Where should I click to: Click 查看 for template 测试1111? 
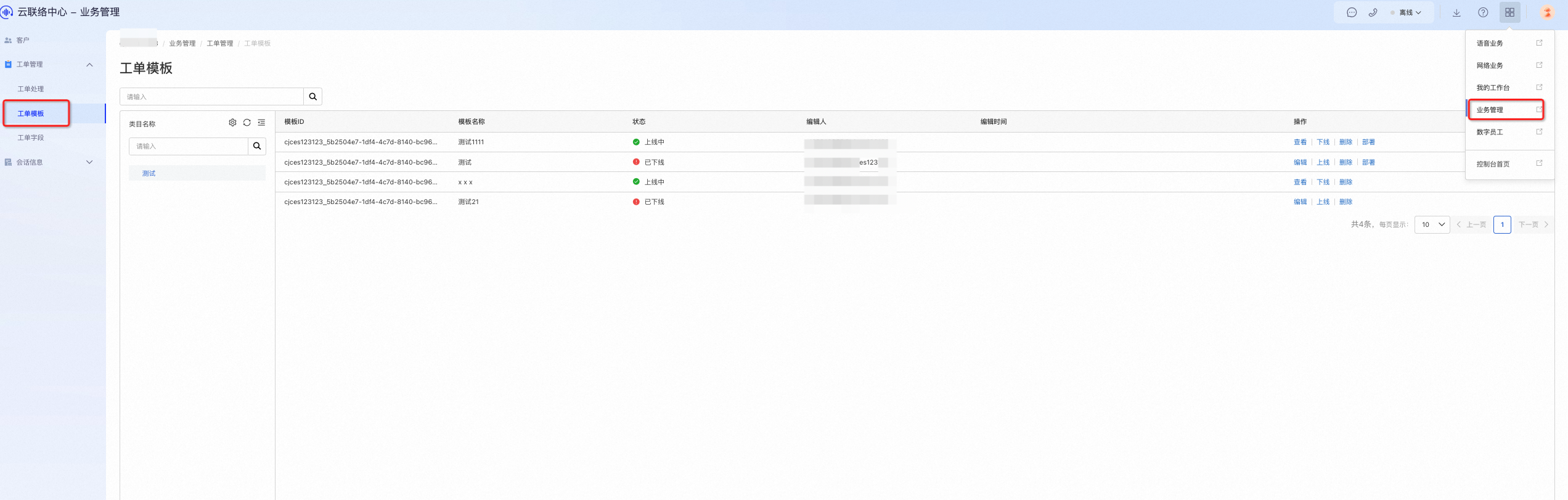point(1300,142)
